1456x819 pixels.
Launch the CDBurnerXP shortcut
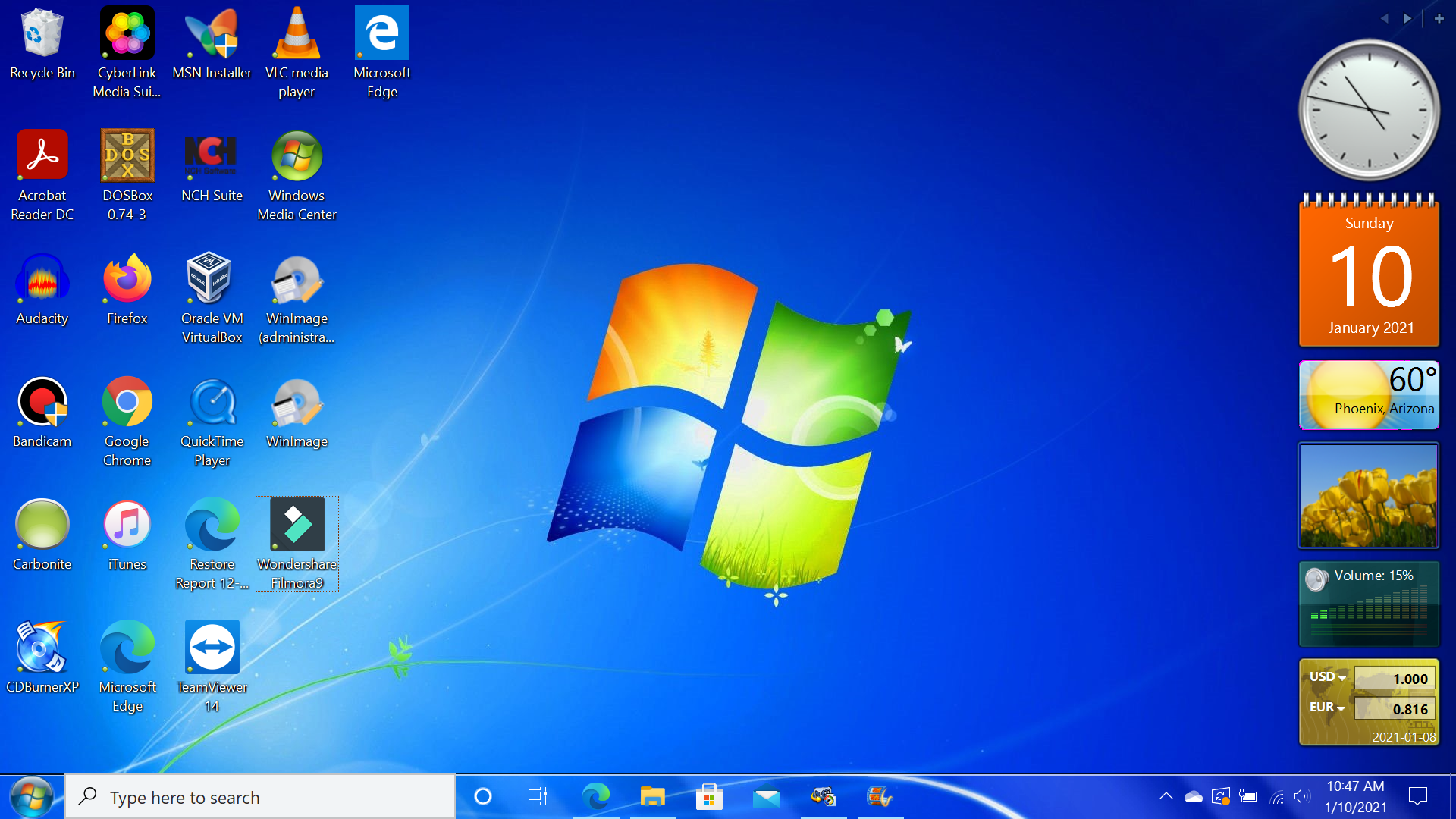click(x=42, y=657)
